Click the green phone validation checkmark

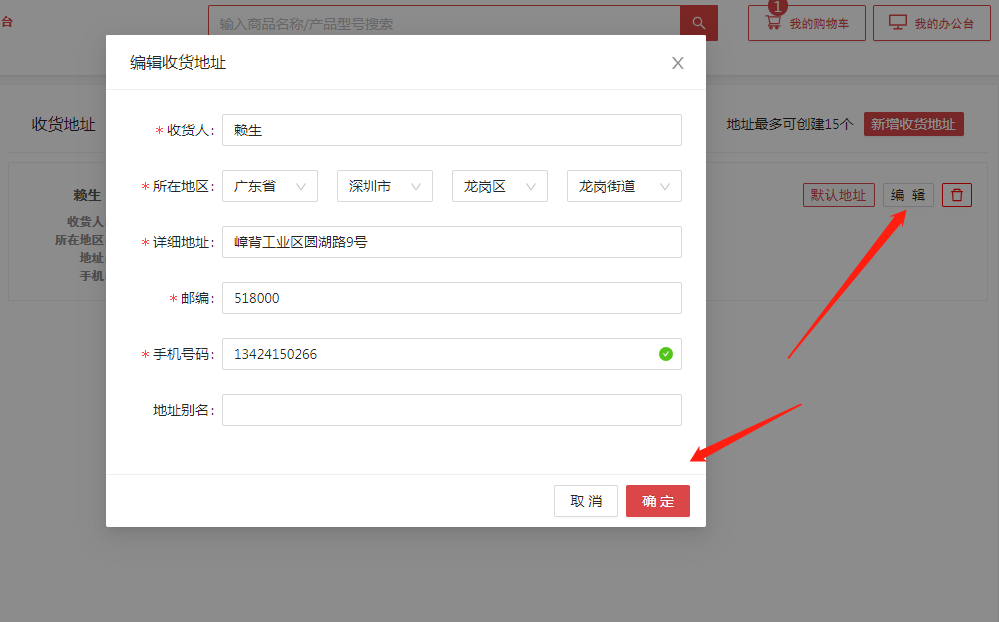[x=666, y=354]
